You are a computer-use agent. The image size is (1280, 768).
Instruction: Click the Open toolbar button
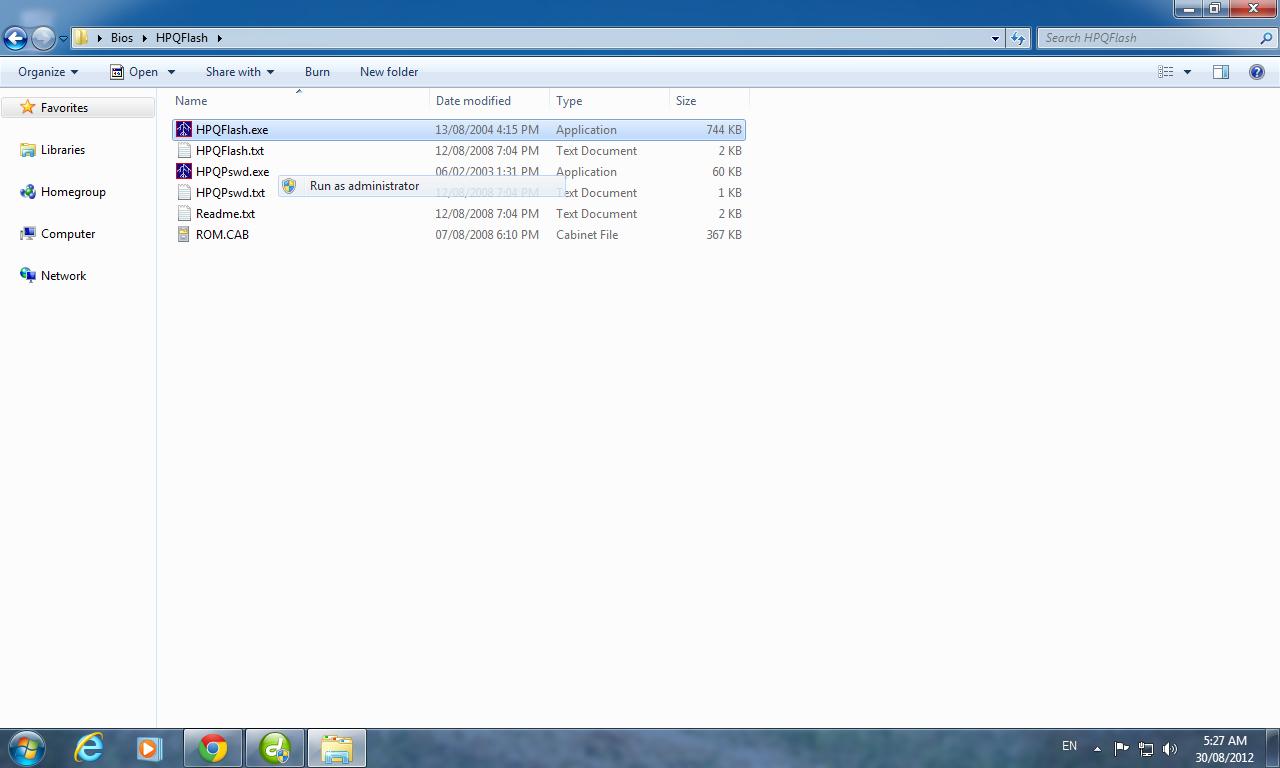point(134,72)
